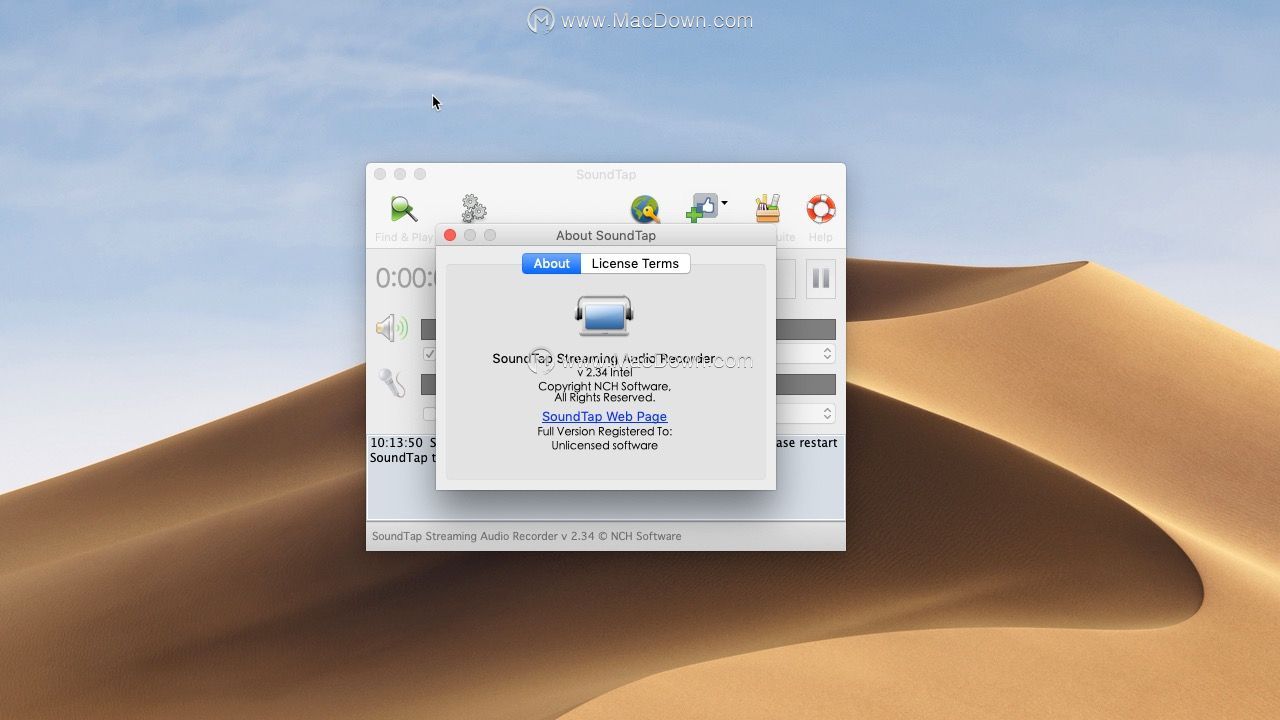Click the 'About SoundTap' dialog title
The width and height of the screenshot is (1280, 720).
pyautogui.click(x=606, y=236)
